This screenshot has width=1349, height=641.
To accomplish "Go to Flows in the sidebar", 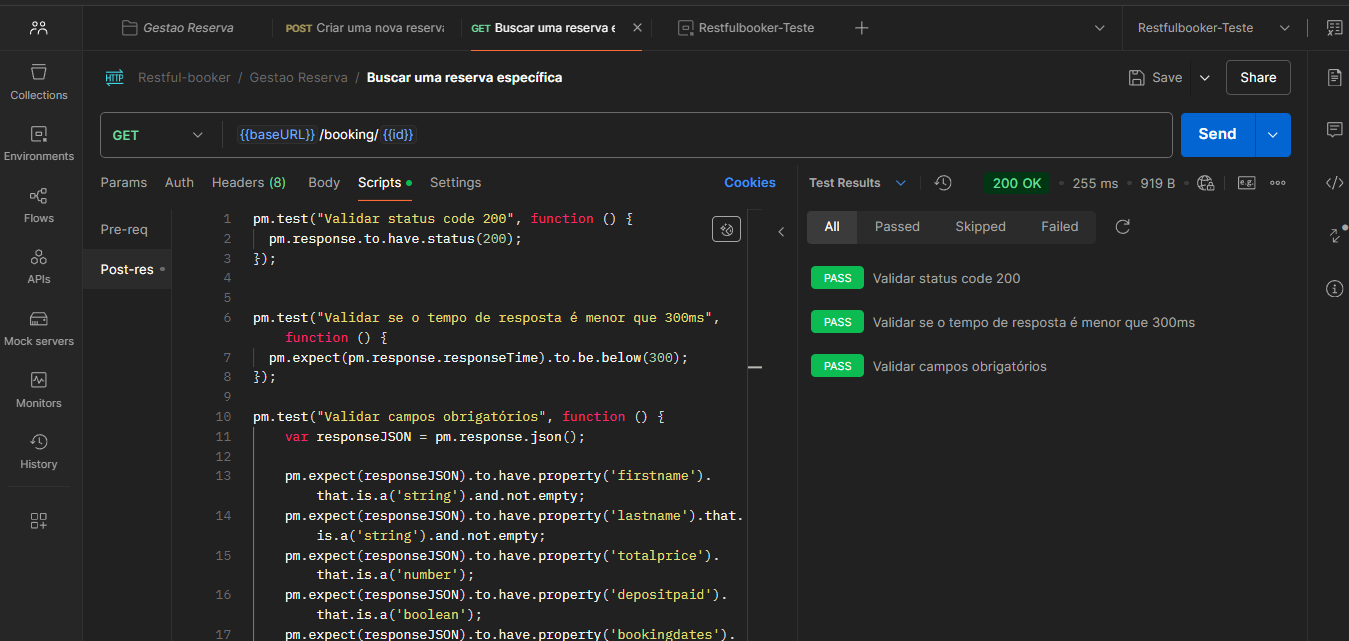I will (39, 205).
